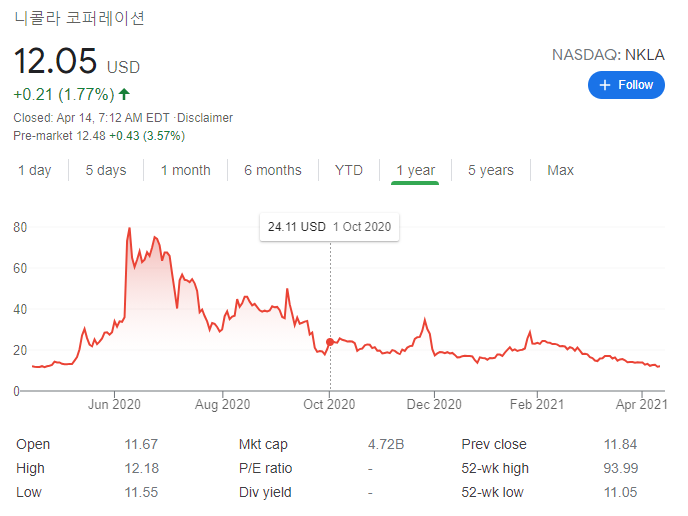Show the YTD chart range
This screenshot has height=516, width=688.
[349, 170]
